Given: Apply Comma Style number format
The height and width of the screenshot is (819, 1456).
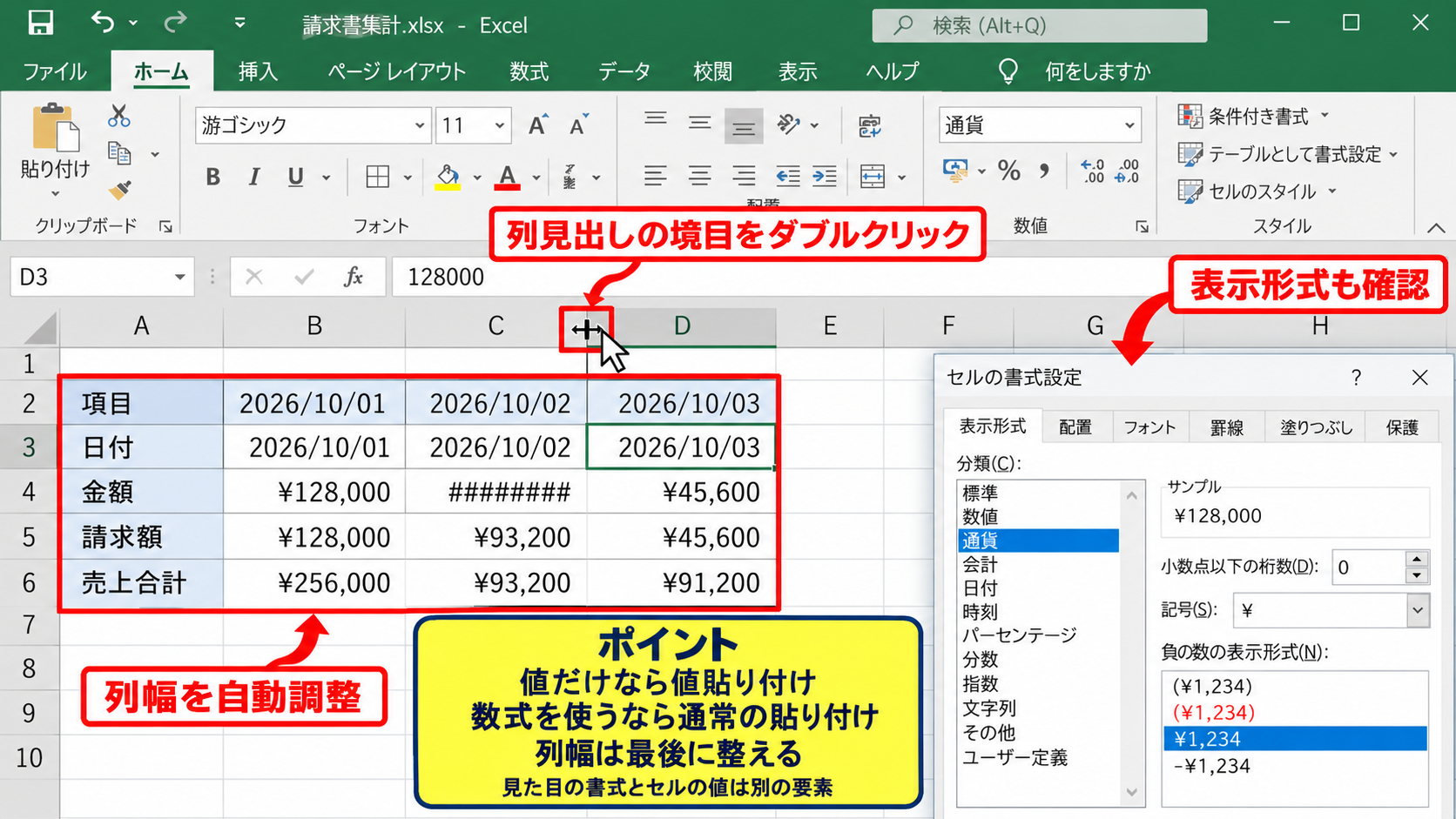Looking at the screenshot, I should [x=1044, y=171].
